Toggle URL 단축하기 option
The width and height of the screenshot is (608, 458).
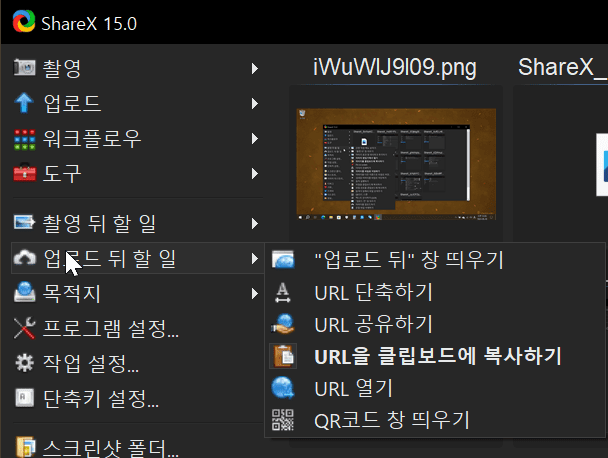pyautogui.click(x=435, y=292)
